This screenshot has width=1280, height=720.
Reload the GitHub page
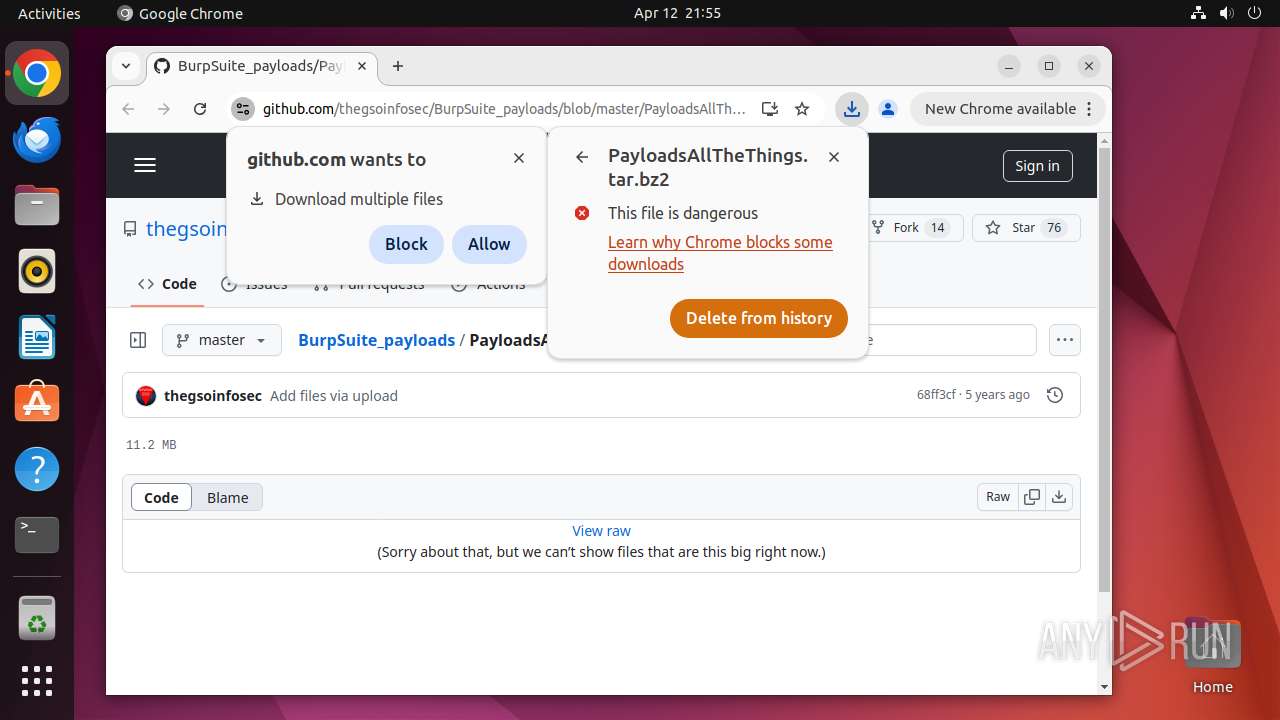tap(200, 109)
